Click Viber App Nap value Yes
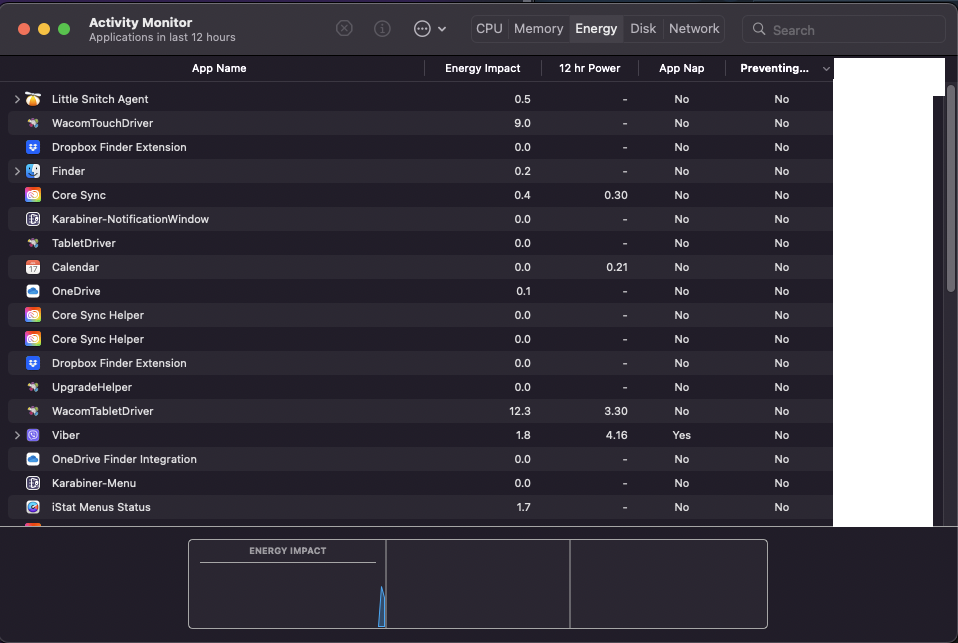958x643 pixels. coord(682,435)
